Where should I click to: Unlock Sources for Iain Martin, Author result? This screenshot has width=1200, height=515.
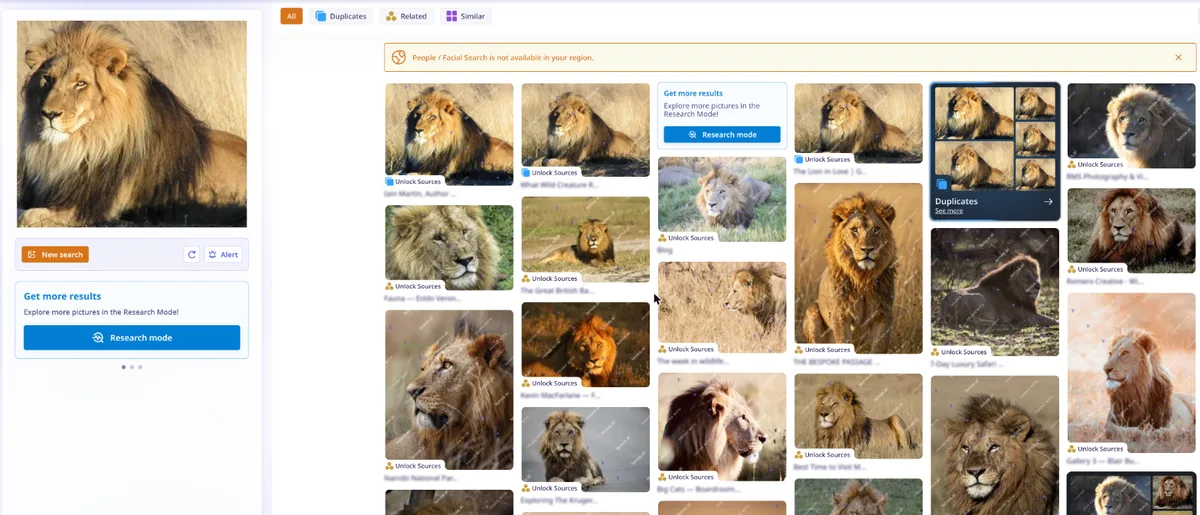click(414, 181)
